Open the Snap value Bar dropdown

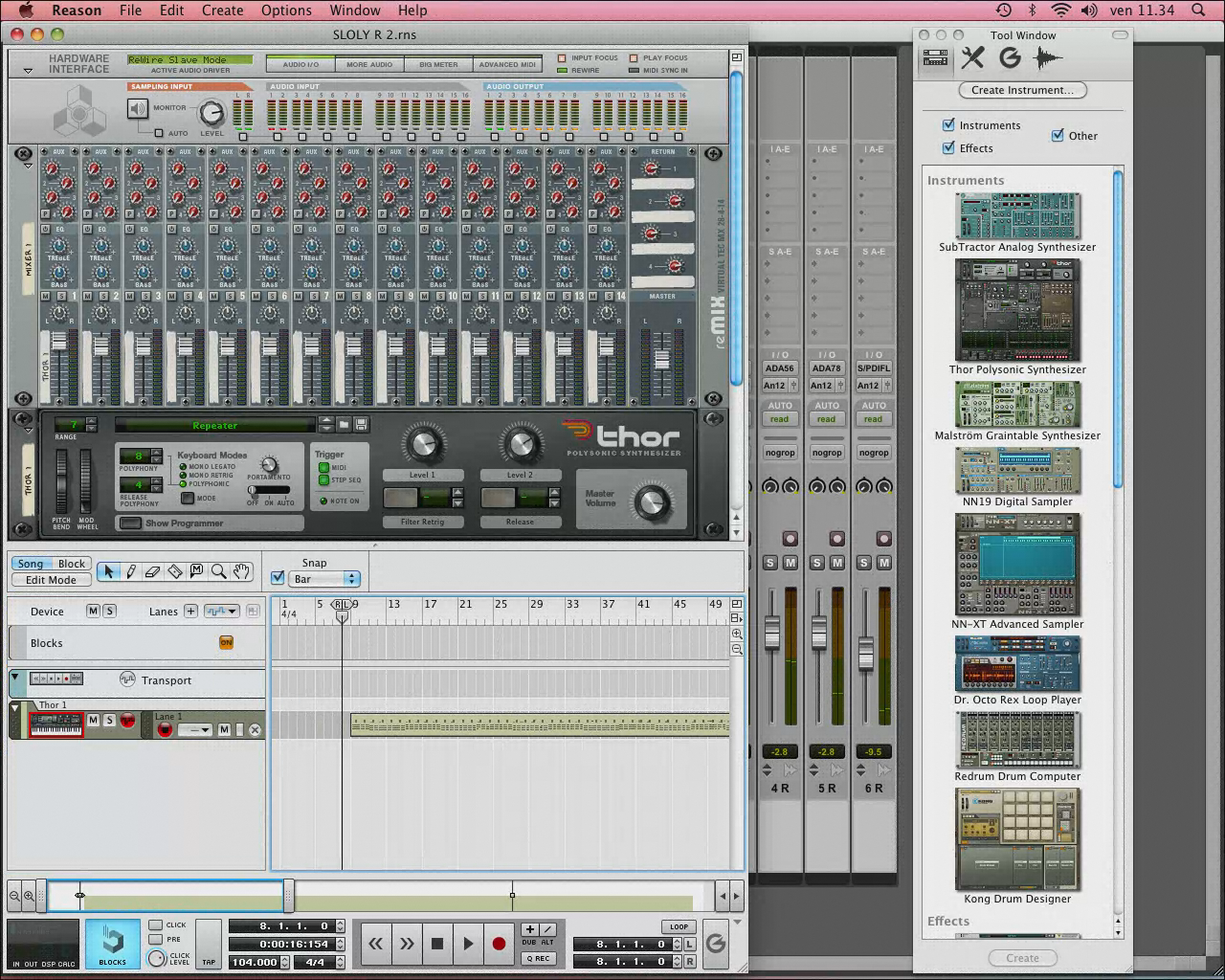(x=324, y=579)
